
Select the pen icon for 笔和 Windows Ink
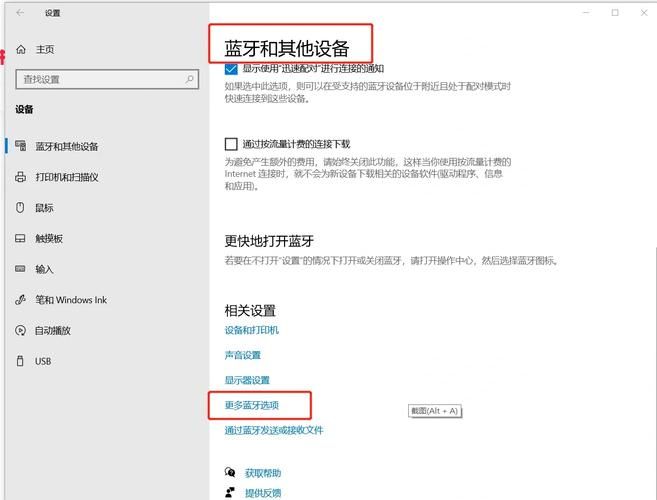20,300
